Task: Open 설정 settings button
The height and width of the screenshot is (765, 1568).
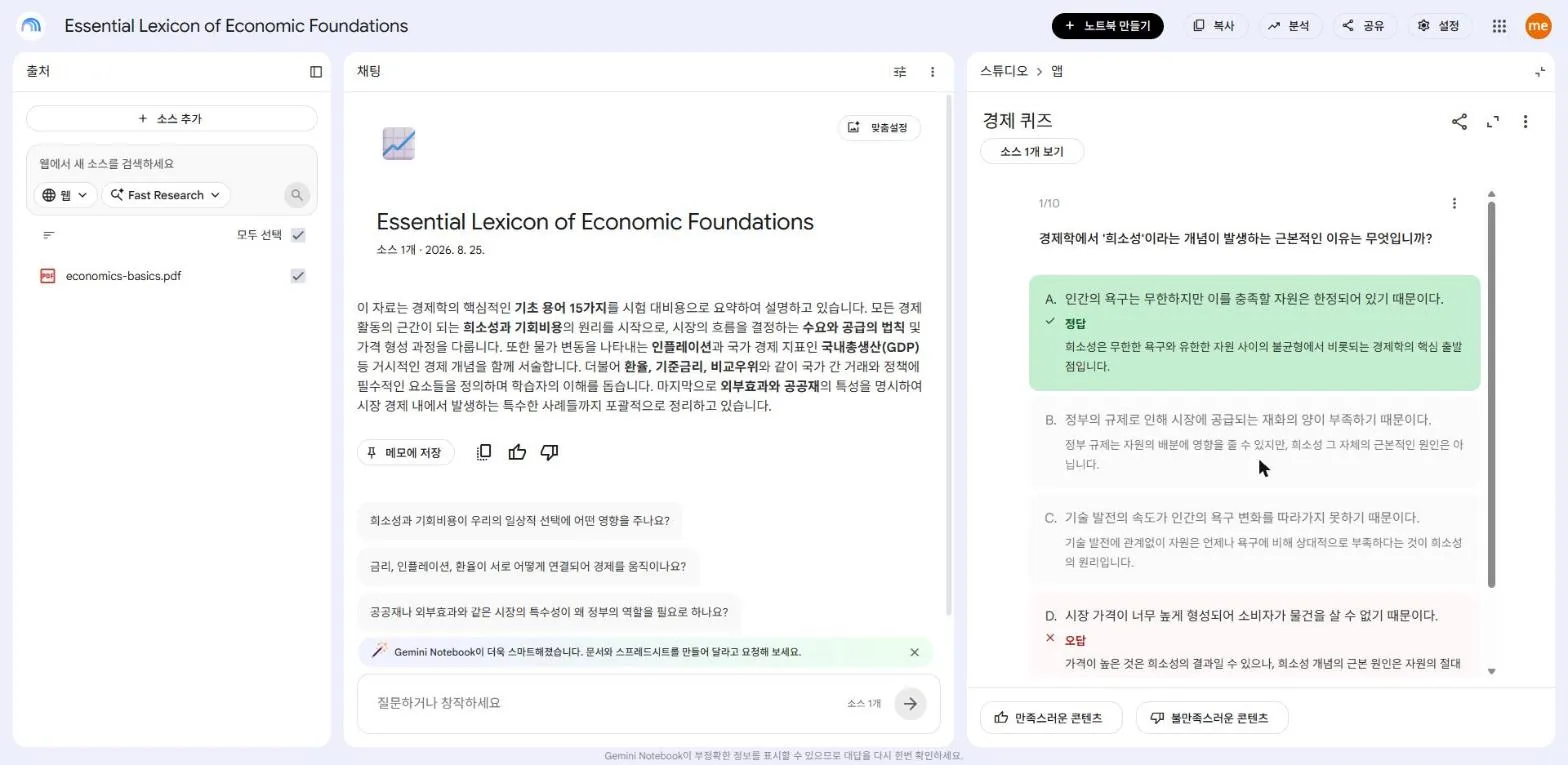Action: 1440,26
